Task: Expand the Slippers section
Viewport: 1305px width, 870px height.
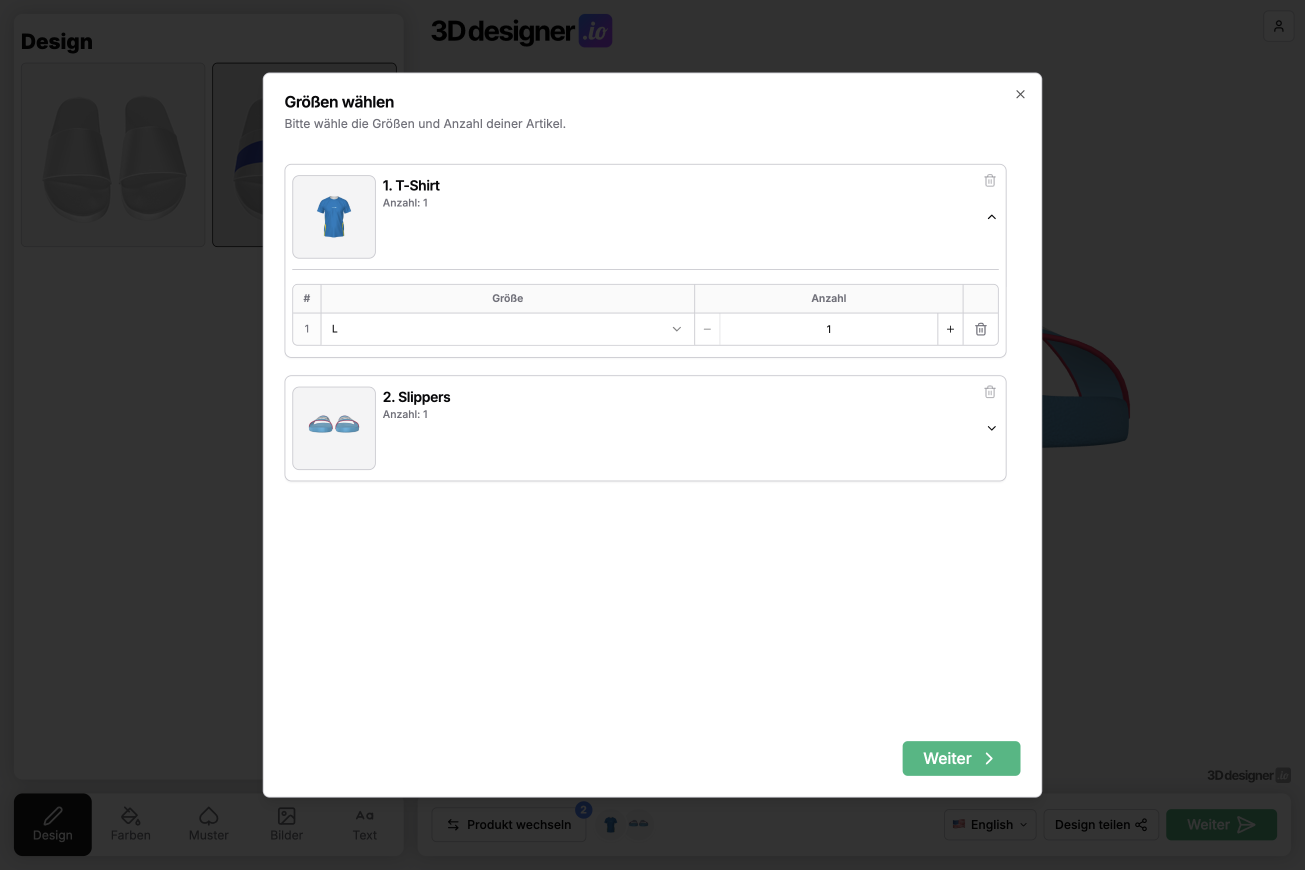Action: click(x=991, y=428)
